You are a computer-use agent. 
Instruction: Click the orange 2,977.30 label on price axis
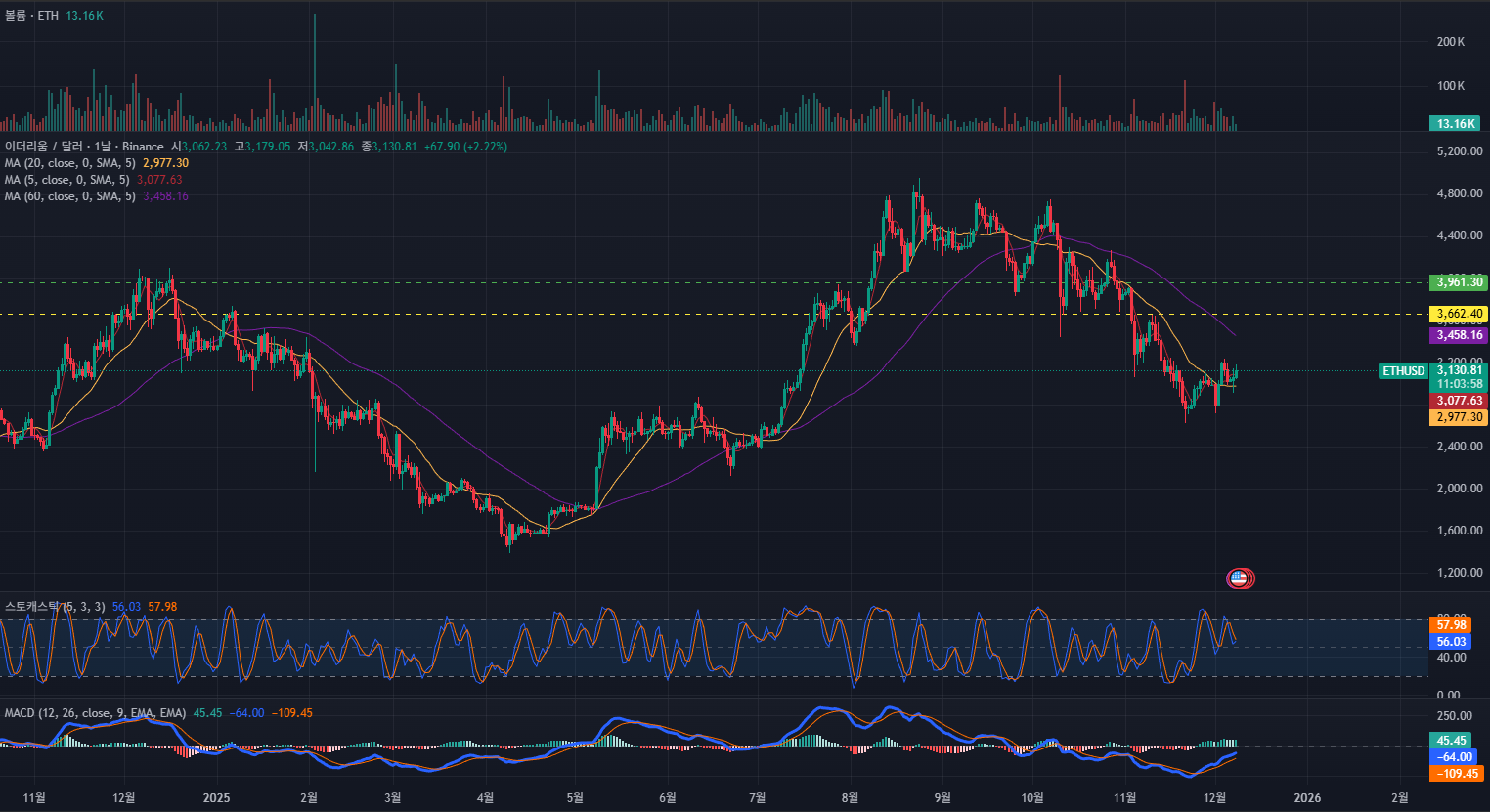1459,417
